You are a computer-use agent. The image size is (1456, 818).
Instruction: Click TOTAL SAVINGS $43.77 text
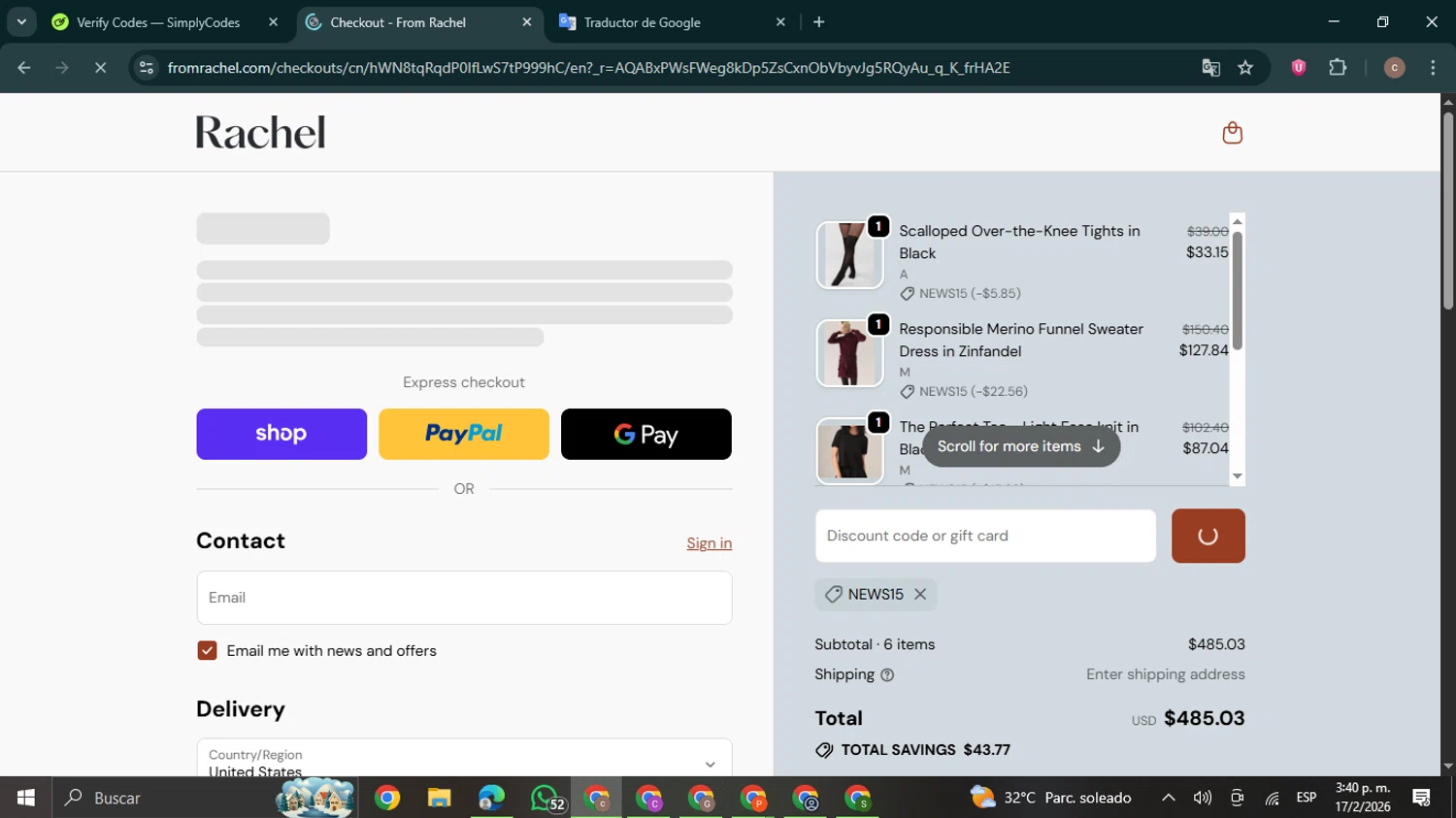pos(925,750)
